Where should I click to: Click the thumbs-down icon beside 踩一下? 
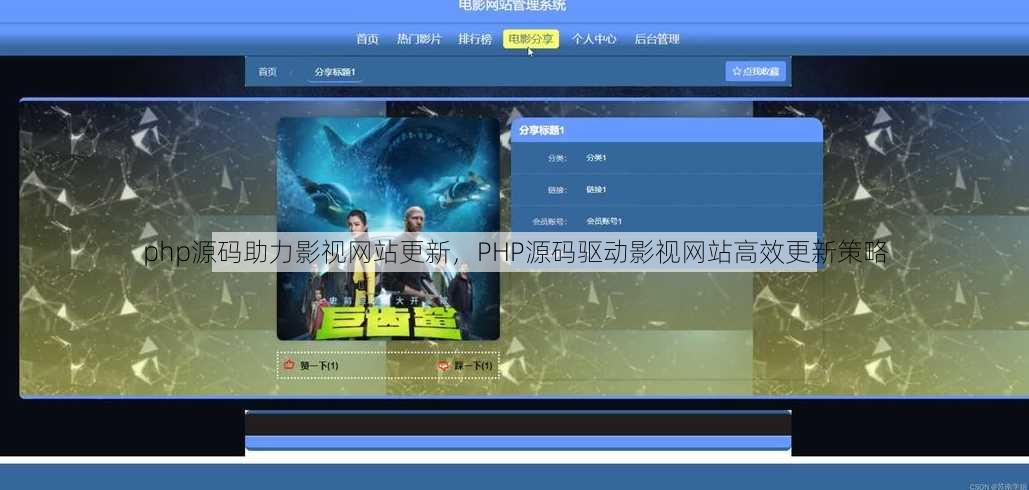(444, 365)
